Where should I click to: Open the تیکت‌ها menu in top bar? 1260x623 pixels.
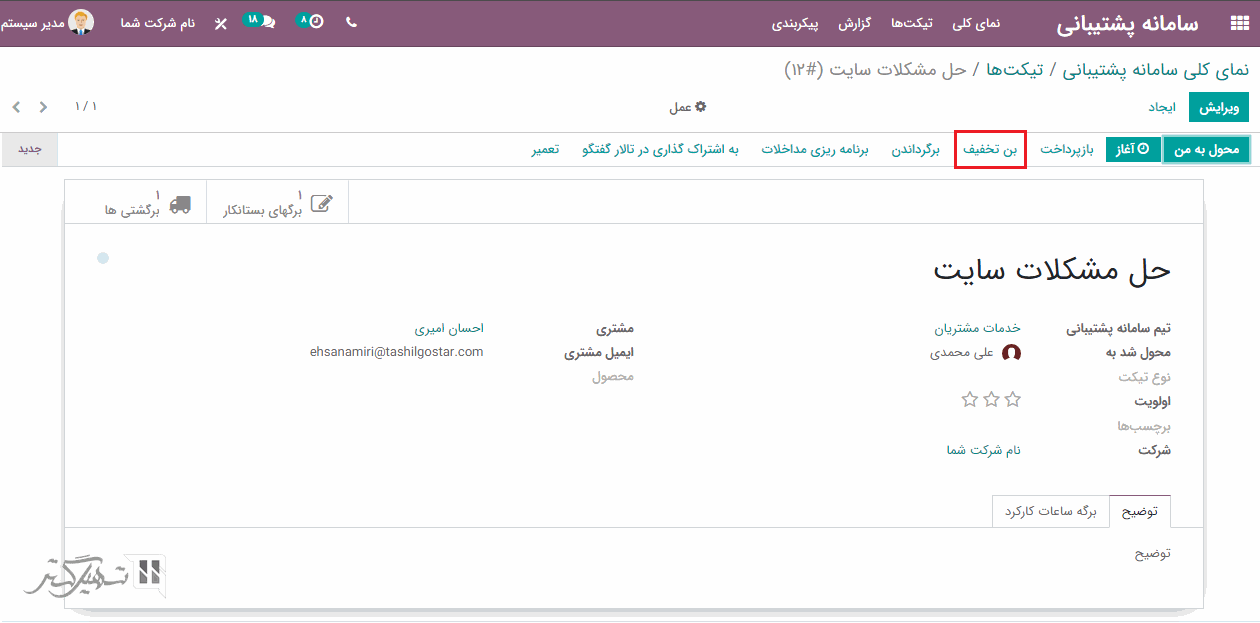[911, 23]
